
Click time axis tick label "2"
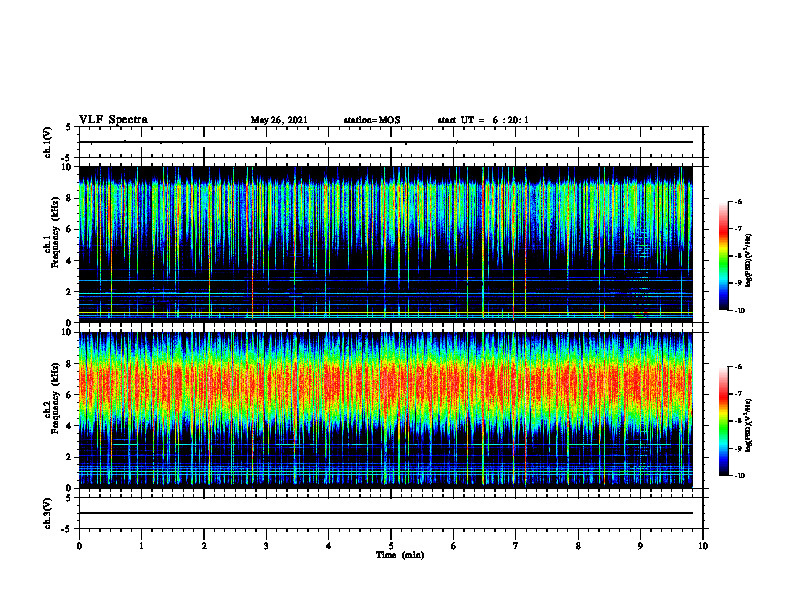[204, 545]
